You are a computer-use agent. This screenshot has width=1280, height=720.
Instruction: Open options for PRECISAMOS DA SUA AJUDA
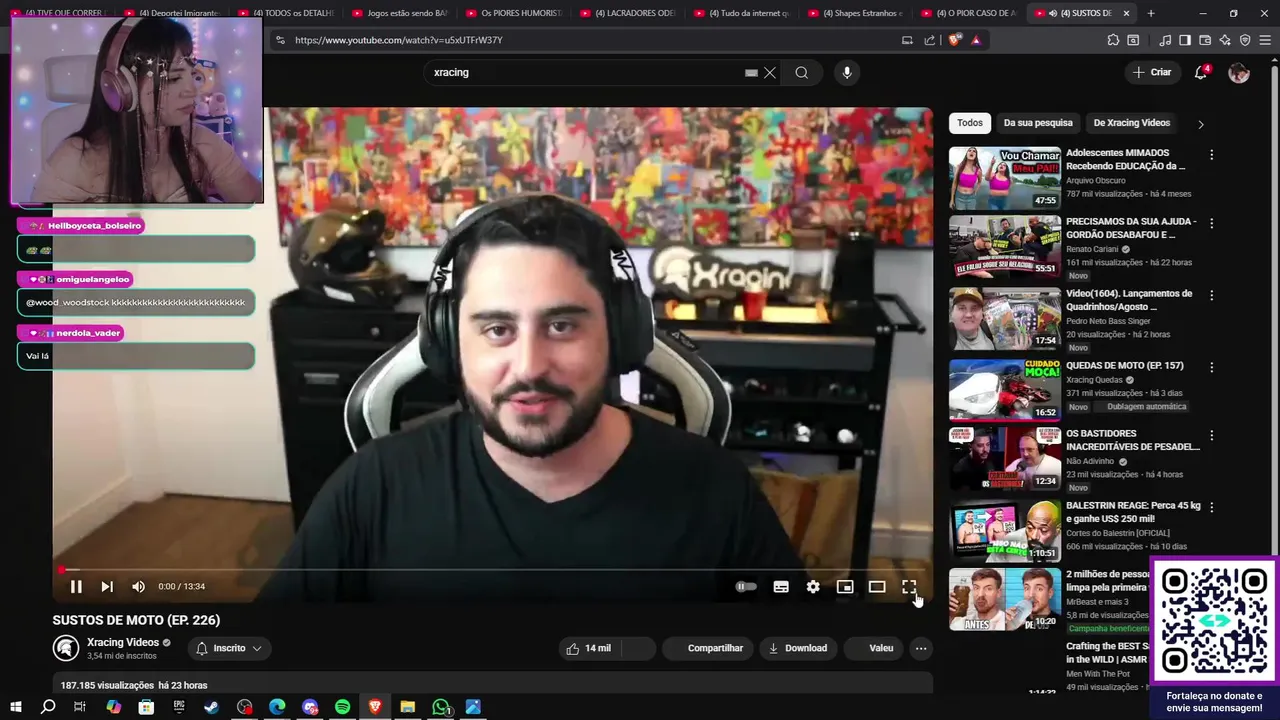coord(1211,224)
